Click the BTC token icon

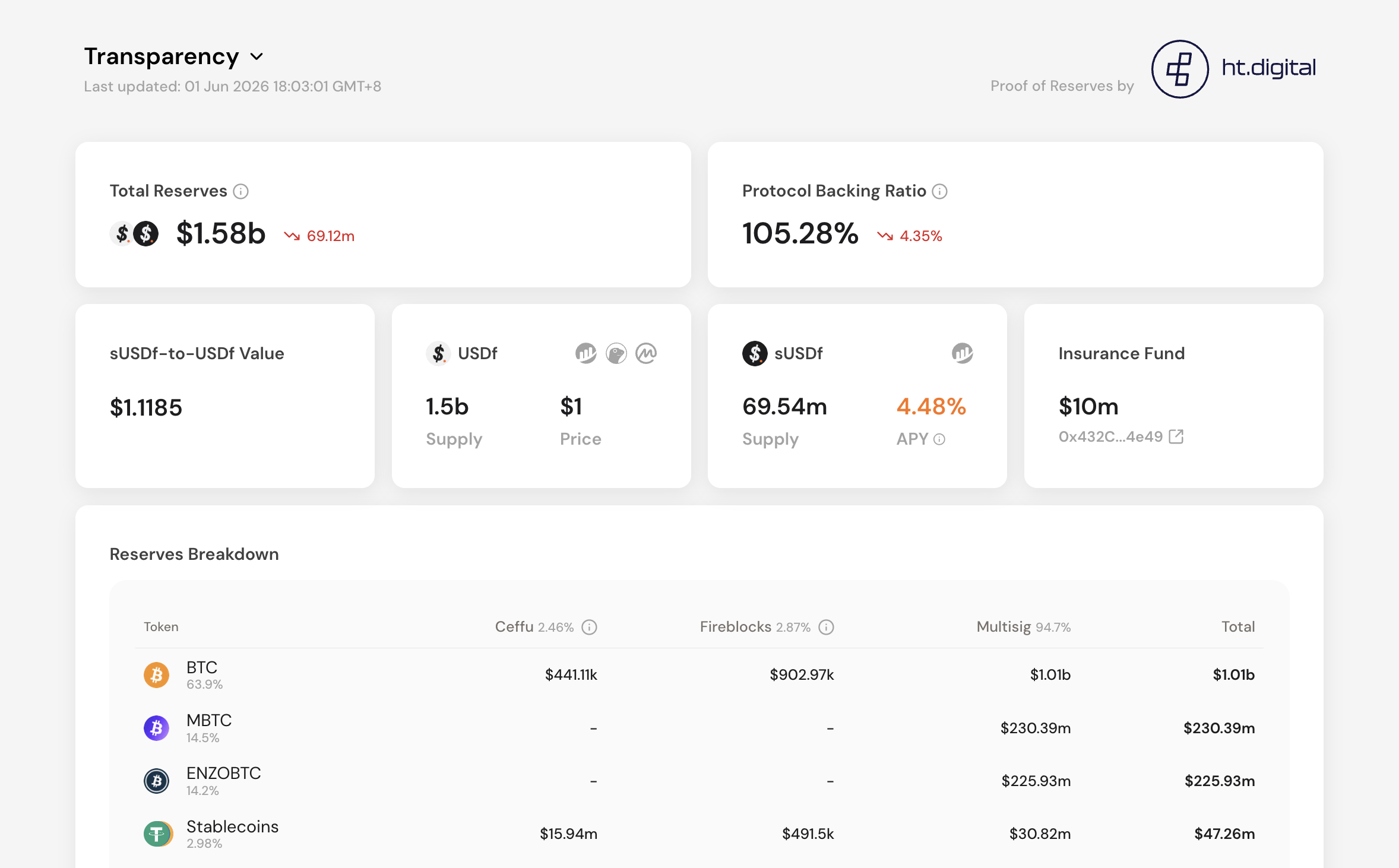click(x=157, y=675)
